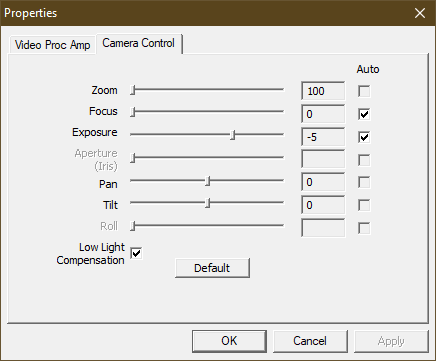Uncheck the Focus Auto checkbox
This screenshot has height=361, width=436.
pos(364,114)
